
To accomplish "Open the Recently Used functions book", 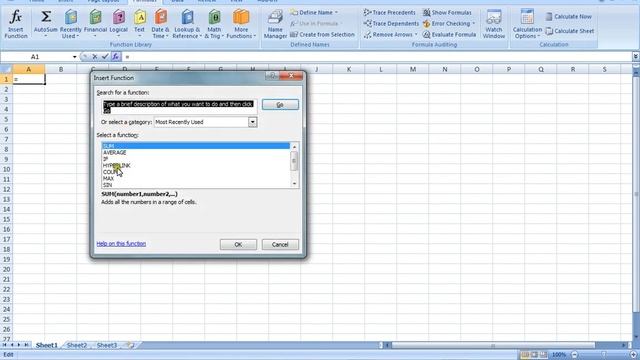I will tap(71, 24).
